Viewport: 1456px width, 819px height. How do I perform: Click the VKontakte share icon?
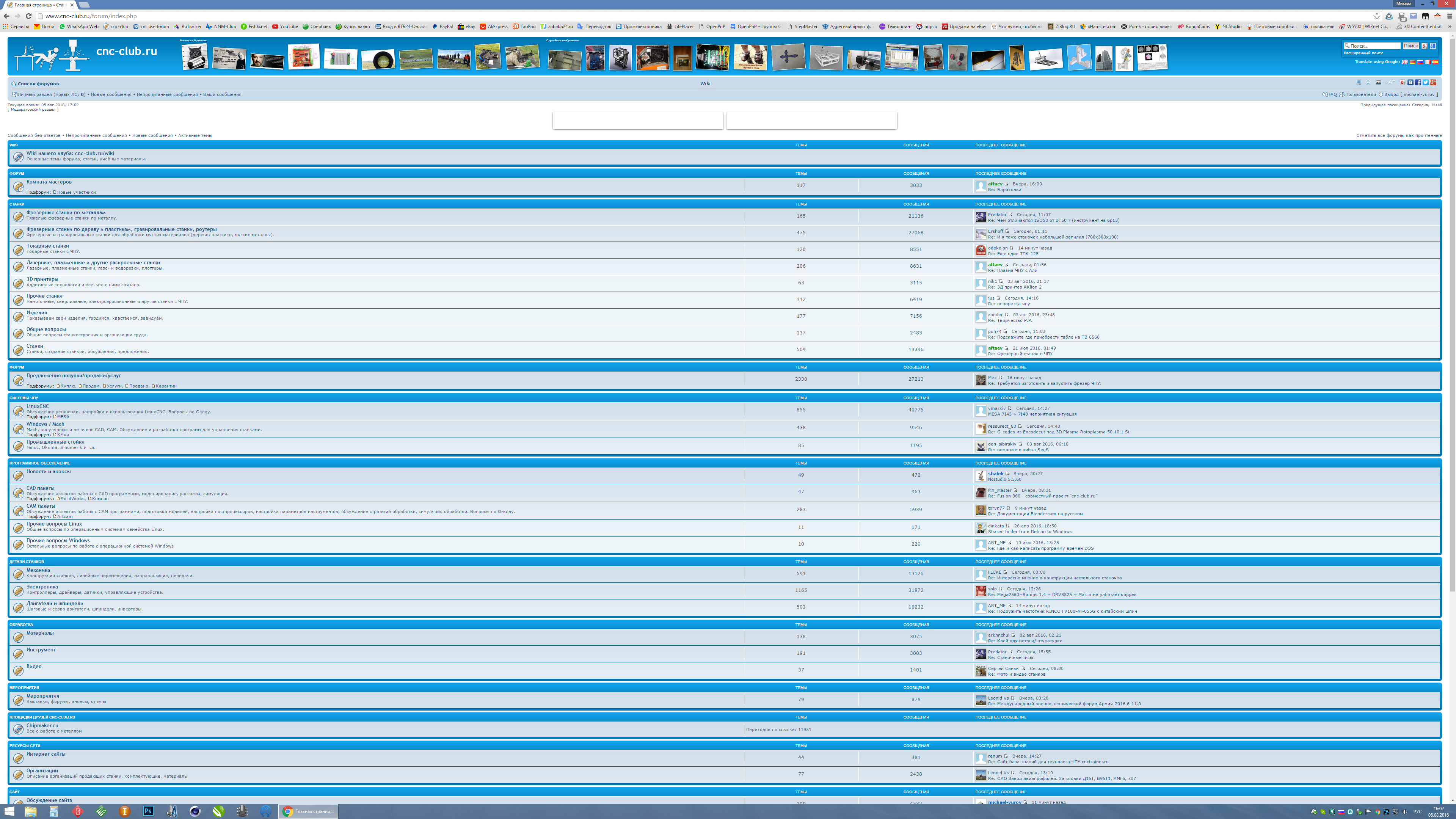tap(1411, 83)
